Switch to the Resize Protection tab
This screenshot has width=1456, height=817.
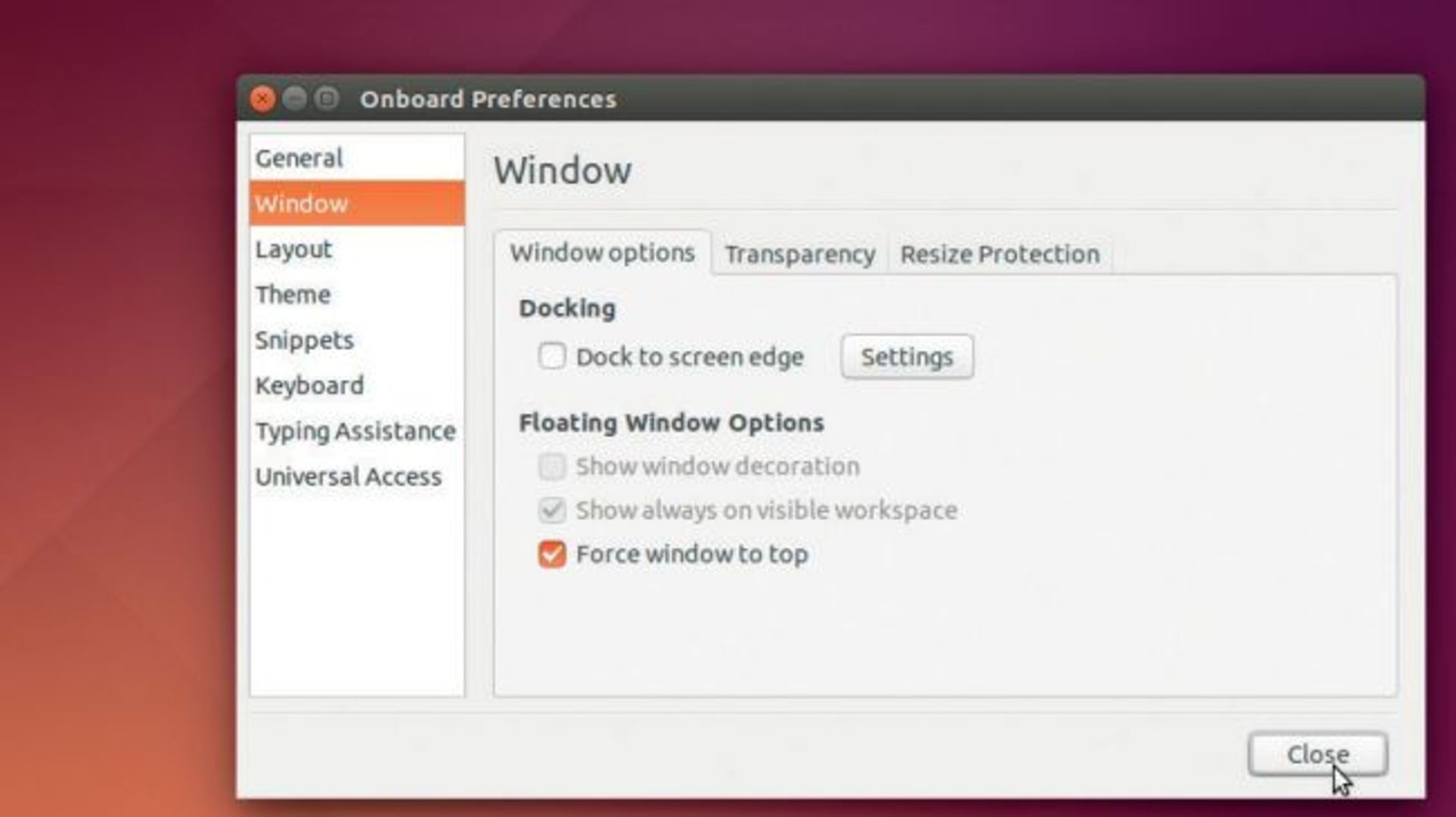(999, 254)
